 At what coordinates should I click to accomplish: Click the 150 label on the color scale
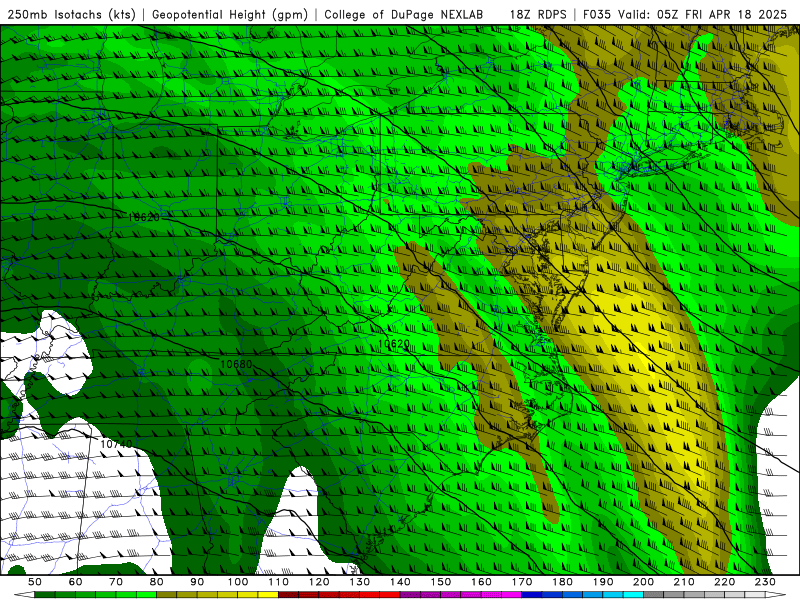(x=441, y=582)
